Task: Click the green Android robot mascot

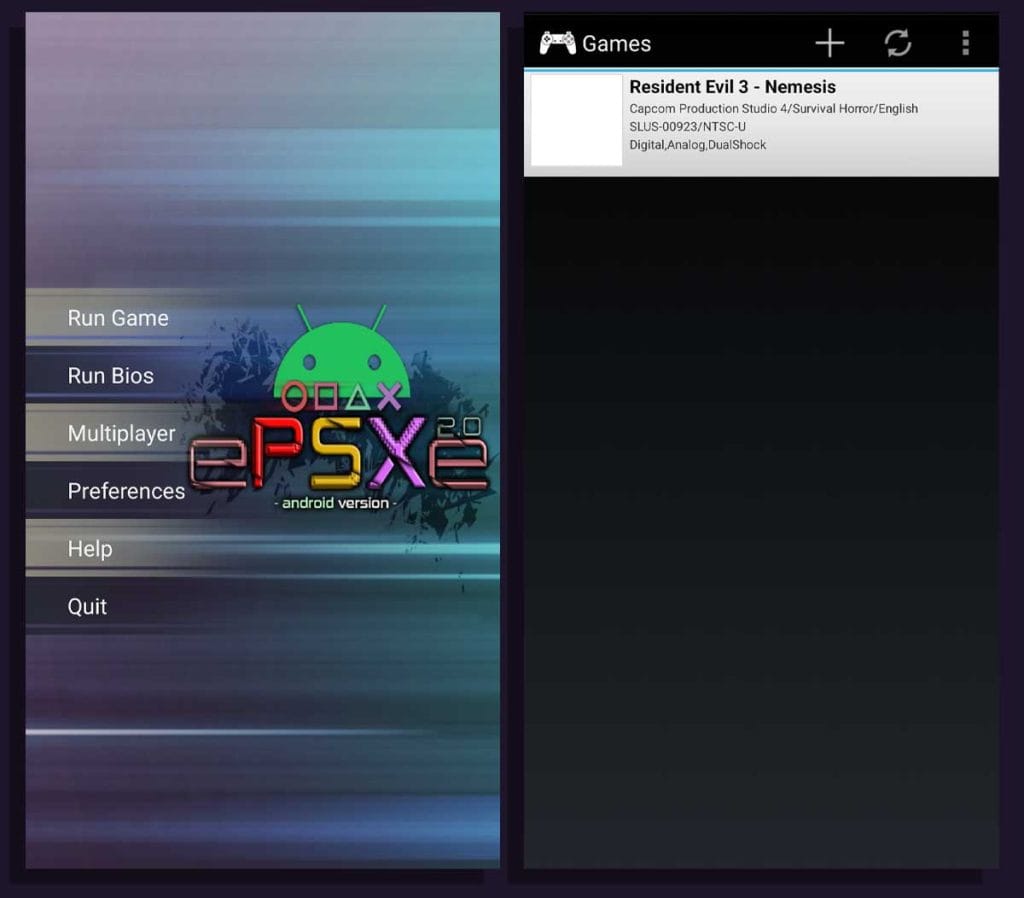Action: coord(342,353)
